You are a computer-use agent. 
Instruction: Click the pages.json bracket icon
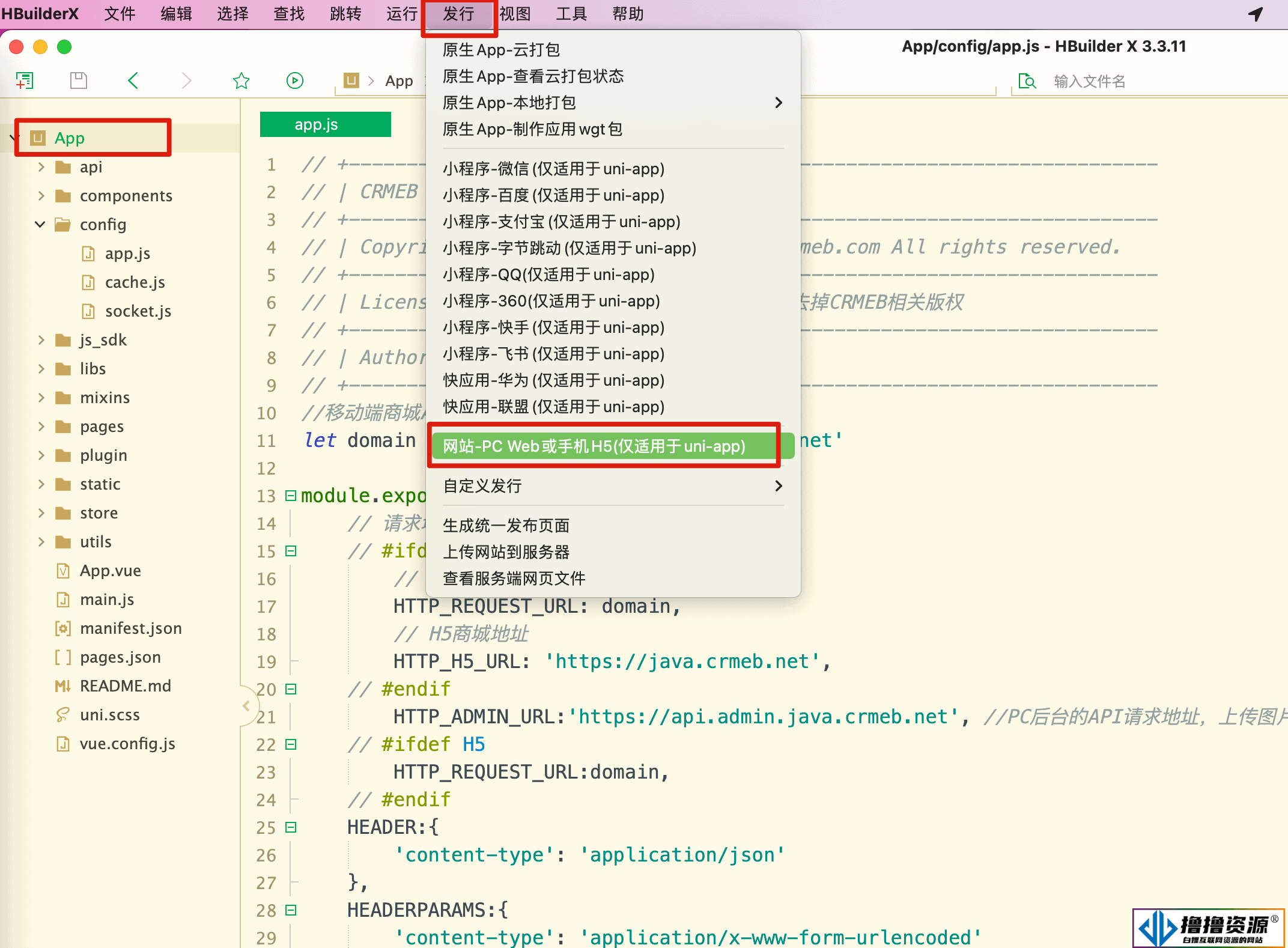point(63,657)
